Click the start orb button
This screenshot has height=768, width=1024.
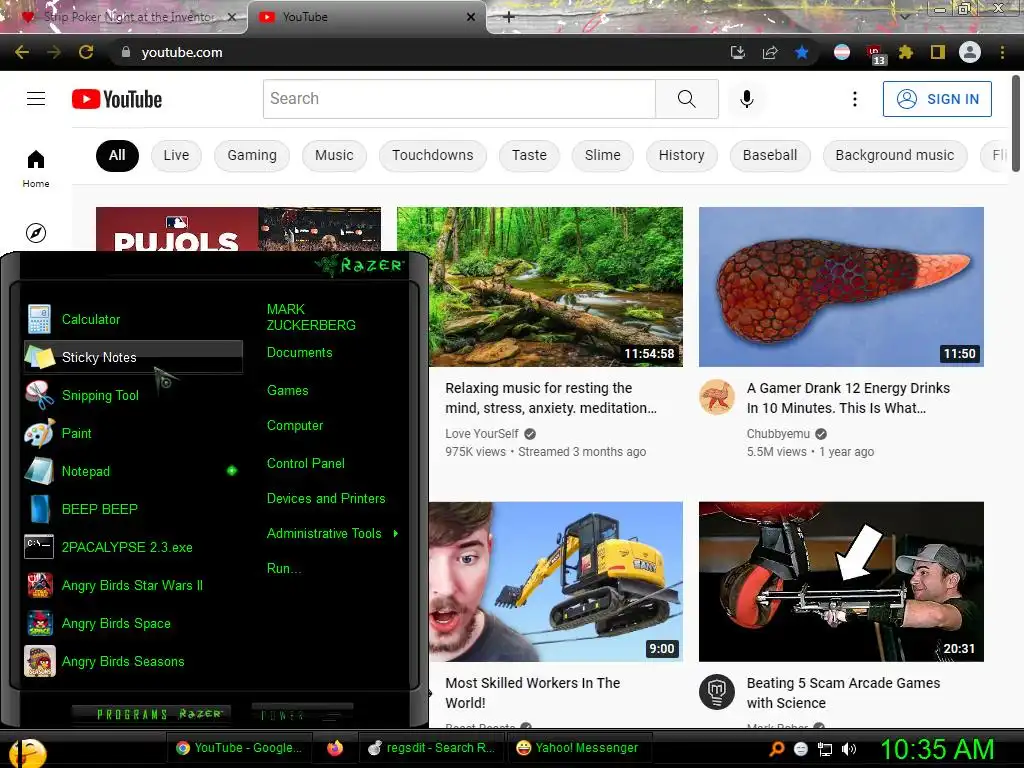point(27,753)
